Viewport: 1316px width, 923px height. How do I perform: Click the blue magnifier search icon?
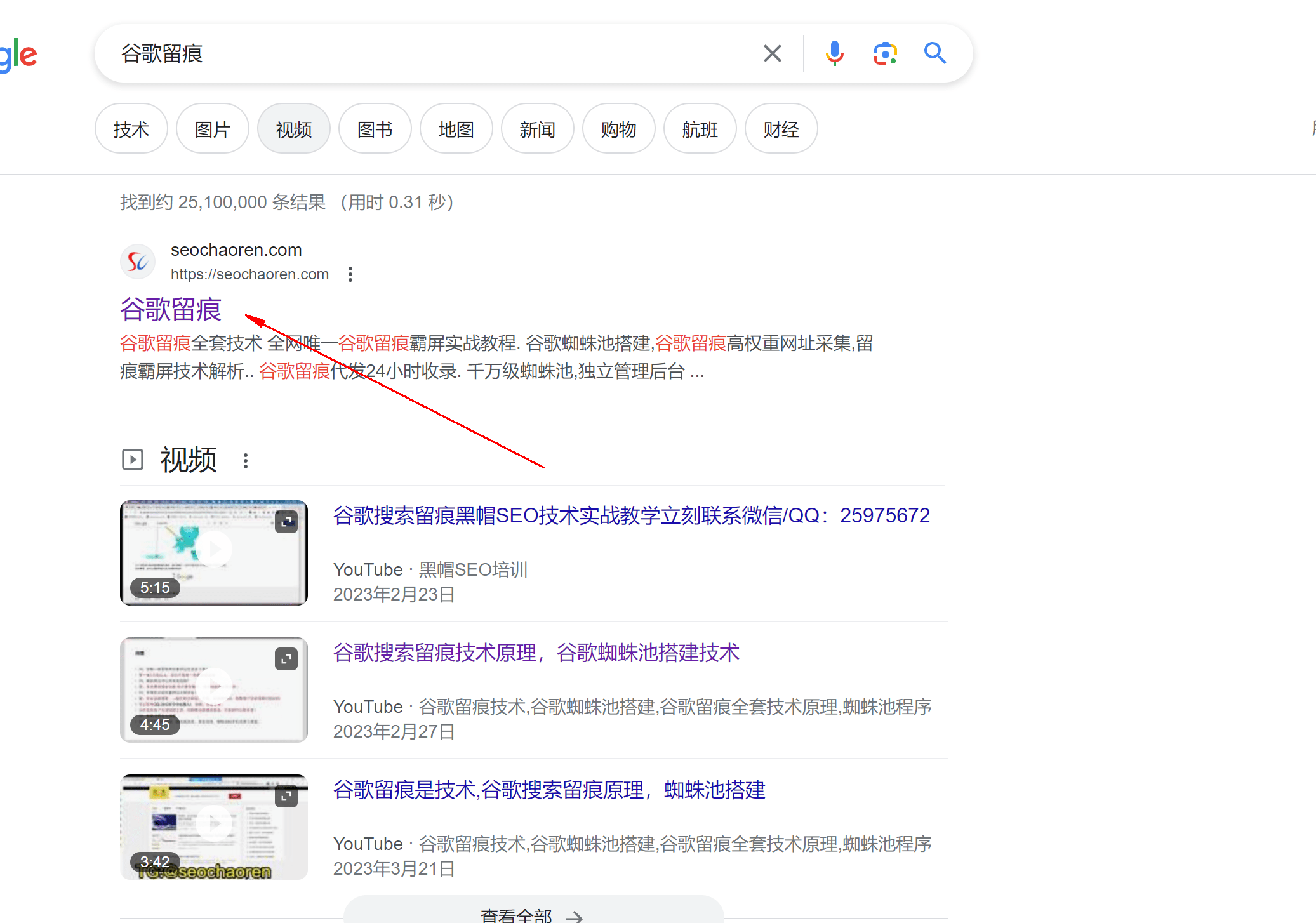(934, 53)
